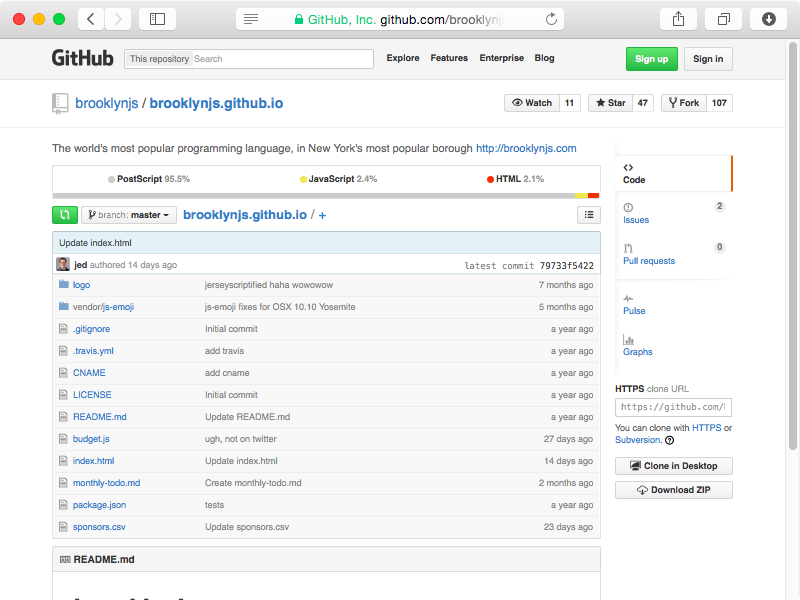This screenshot has width=800, height=600.
Task: Click Clone in Desktop button
Action: [673, 466]
